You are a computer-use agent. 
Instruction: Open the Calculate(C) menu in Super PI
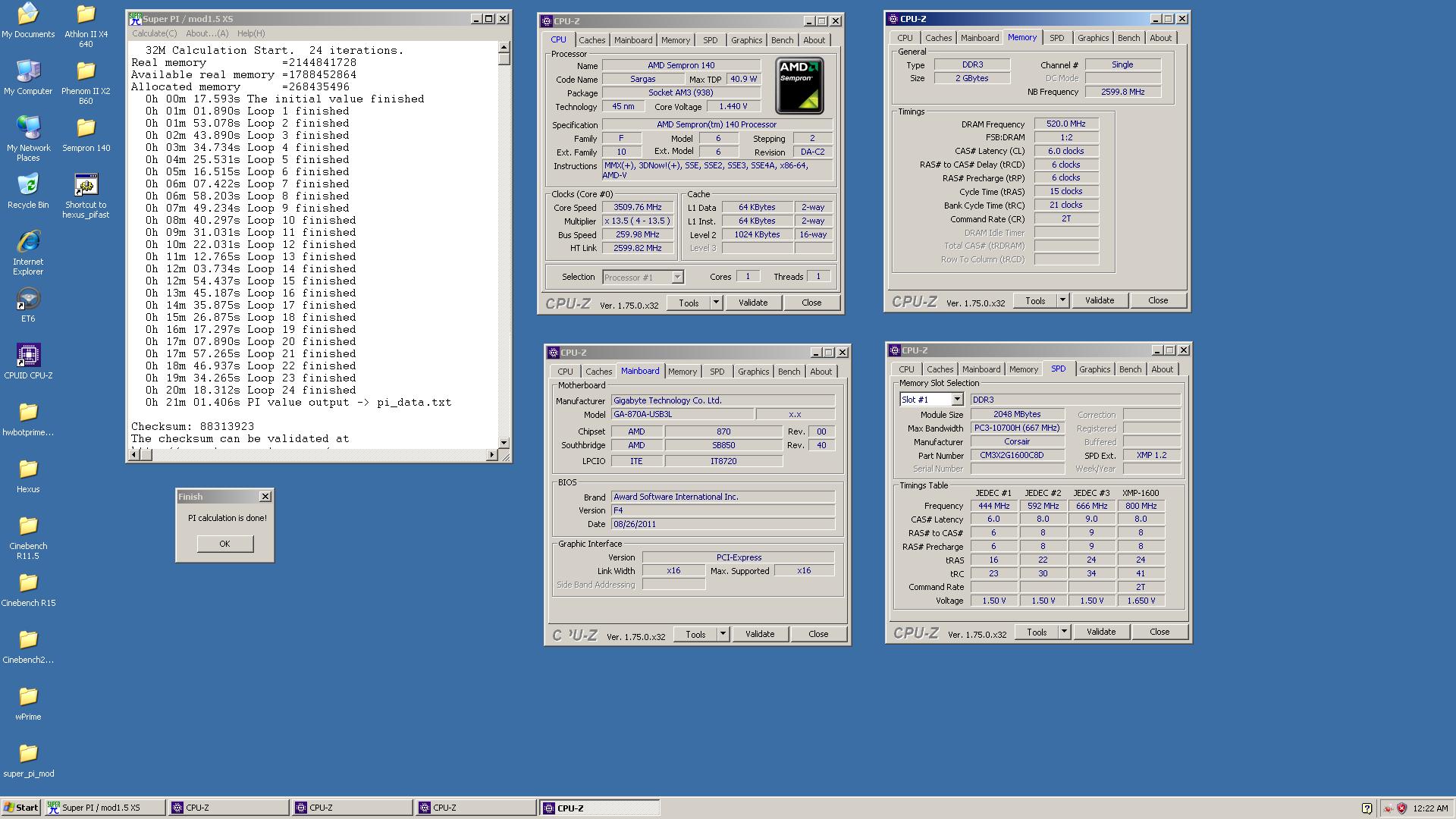click(154, 33)
